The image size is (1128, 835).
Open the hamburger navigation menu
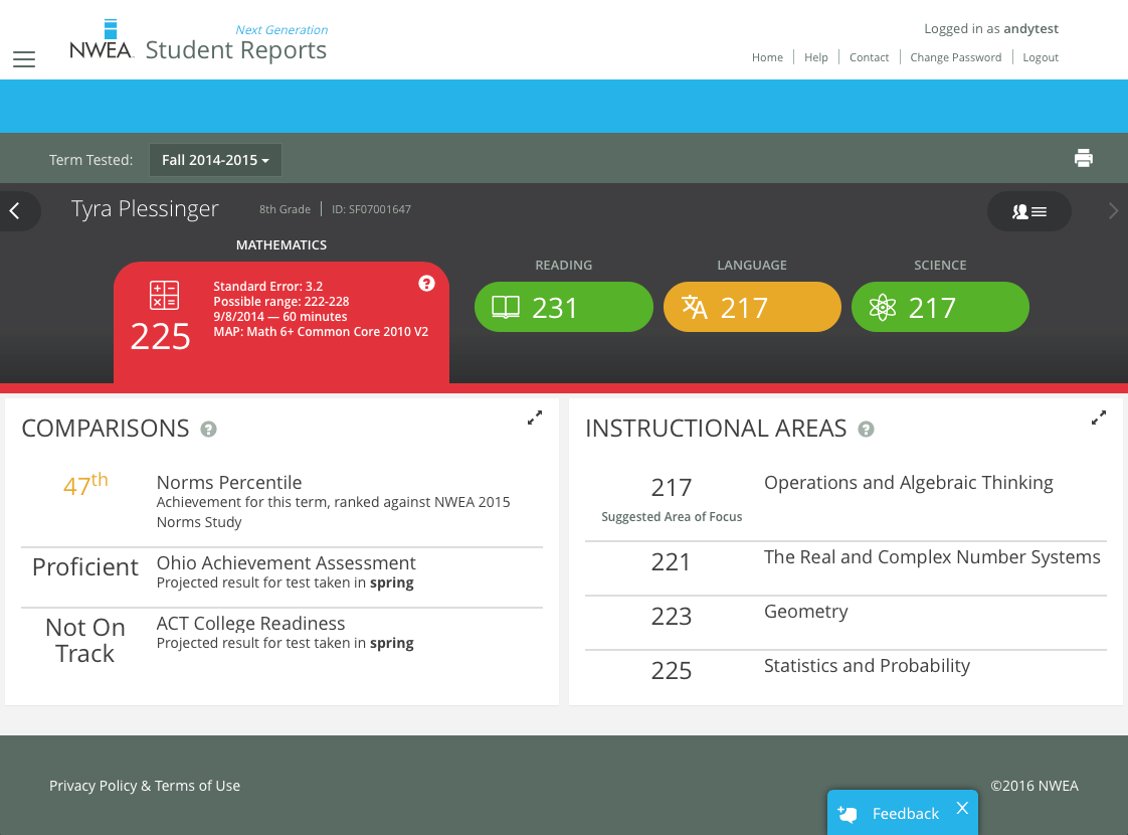tap(24, 59)
